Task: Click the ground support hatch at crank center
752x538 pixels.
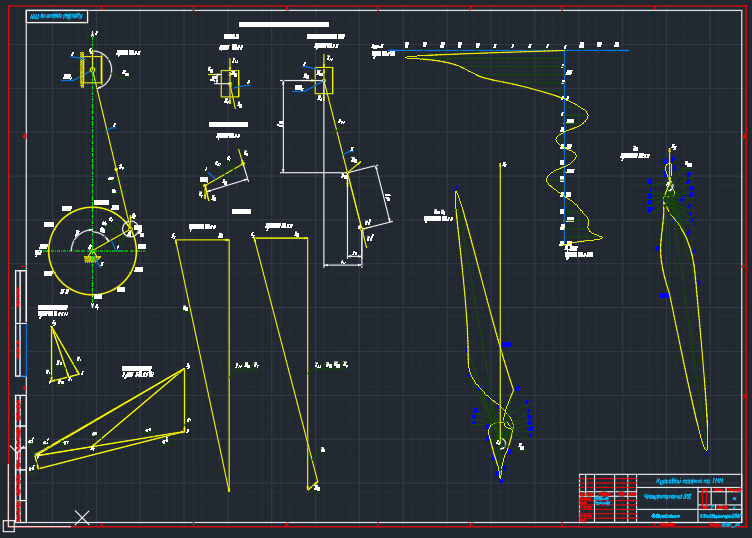Action: coord(93,259)
